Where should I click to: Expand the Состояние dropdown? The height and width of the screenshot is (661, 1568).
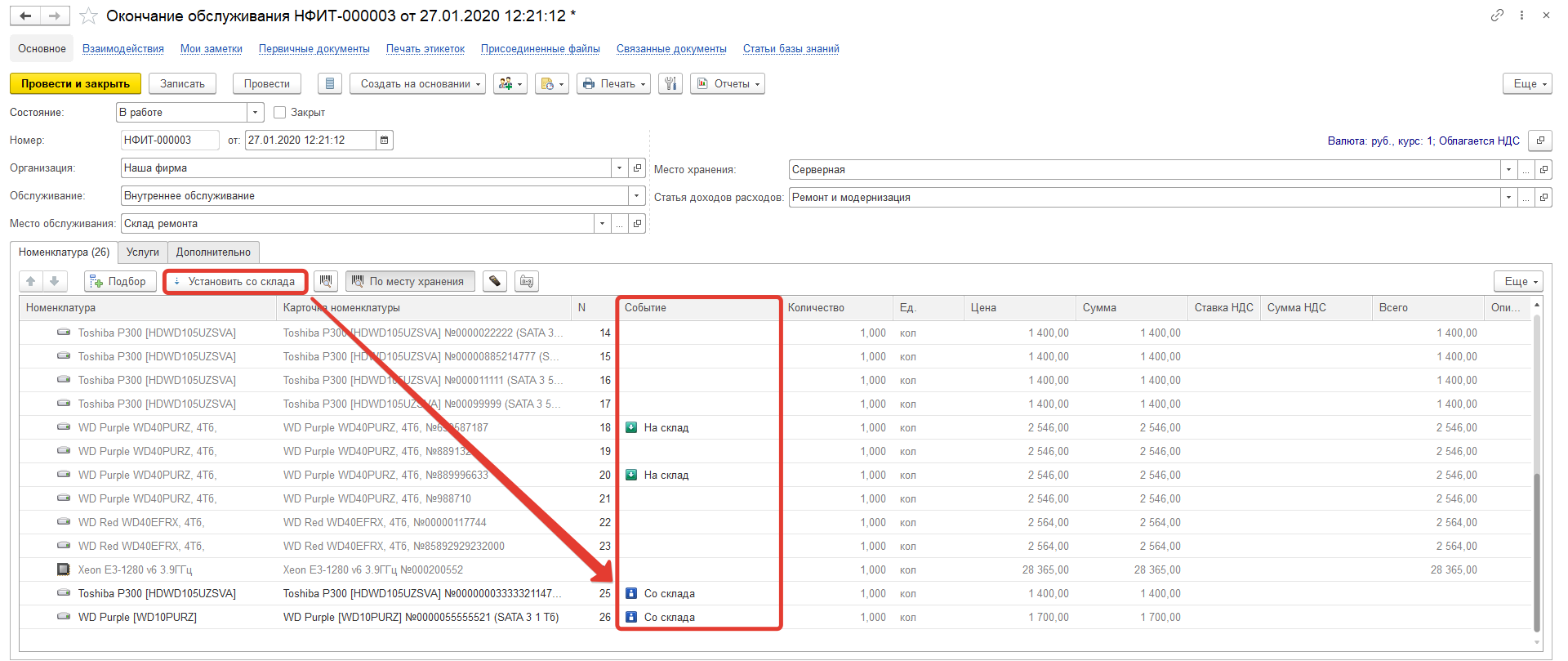[x=255, y=113]
